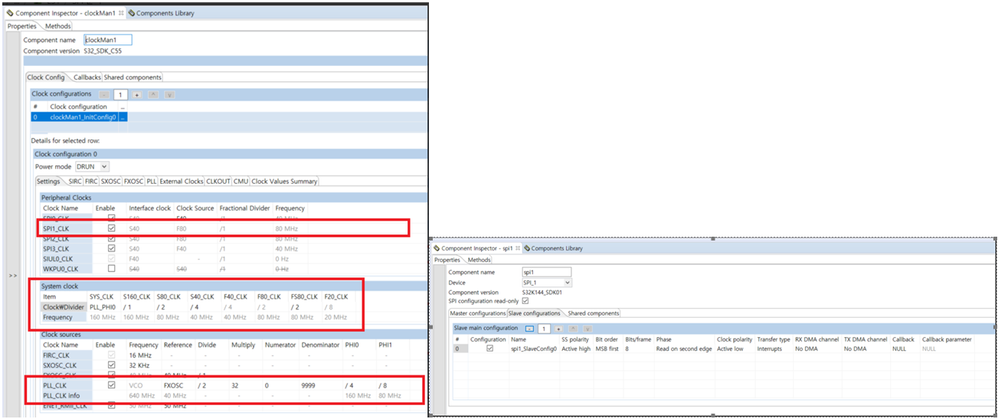Open the CLKOUT tab
Image resolution: width=998 pixels, height=419 pixels.
click(218, 181)
